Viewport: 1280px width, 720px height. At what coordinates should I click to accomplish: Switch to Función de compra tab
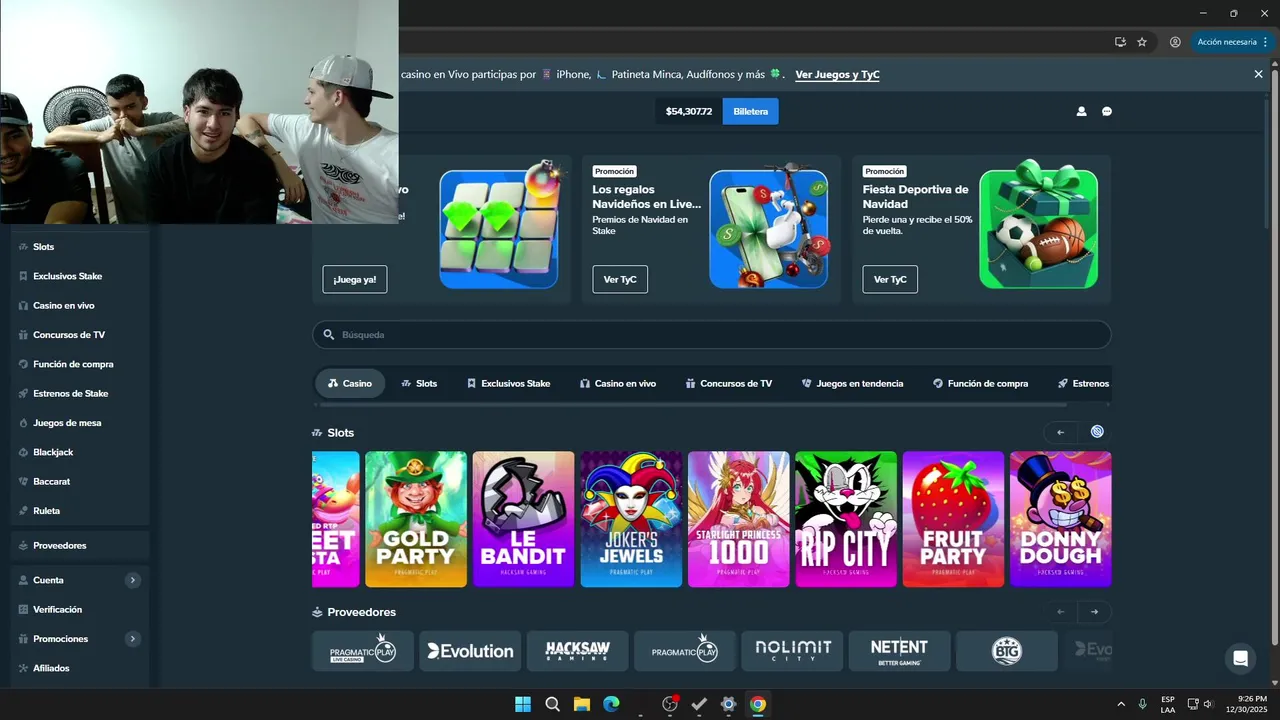(x=980, y=383)
